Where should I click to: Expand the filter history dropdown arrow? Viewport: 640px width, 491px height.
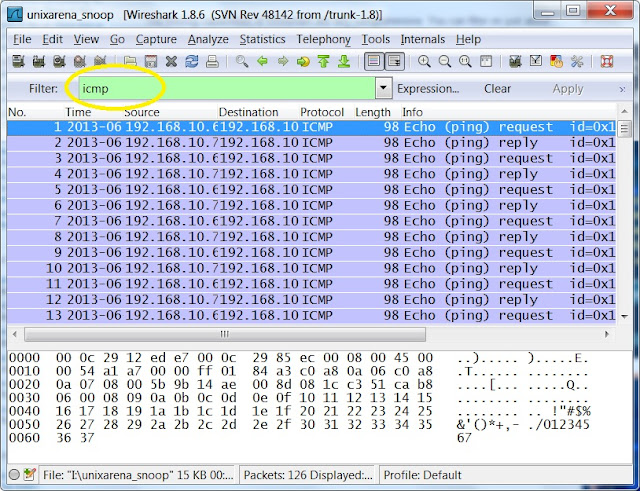(x=383, y=88)
